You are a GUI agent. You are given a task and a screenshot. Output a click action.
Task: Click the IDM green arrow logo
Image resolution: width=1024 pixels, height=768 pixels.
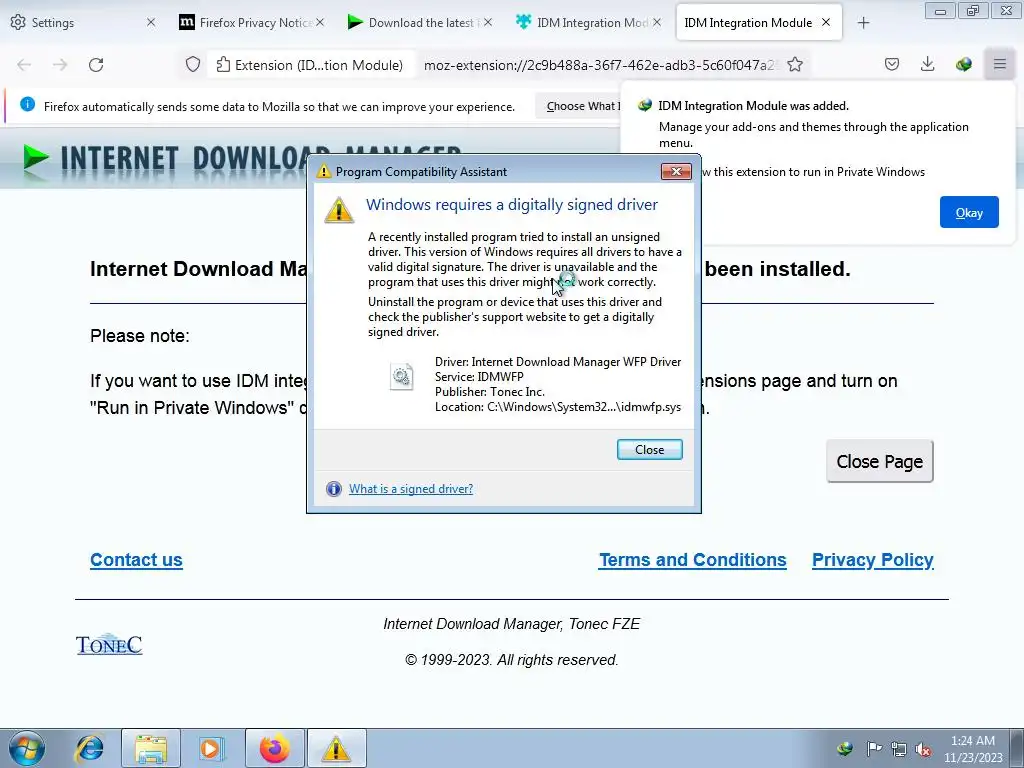coord(36,158)
